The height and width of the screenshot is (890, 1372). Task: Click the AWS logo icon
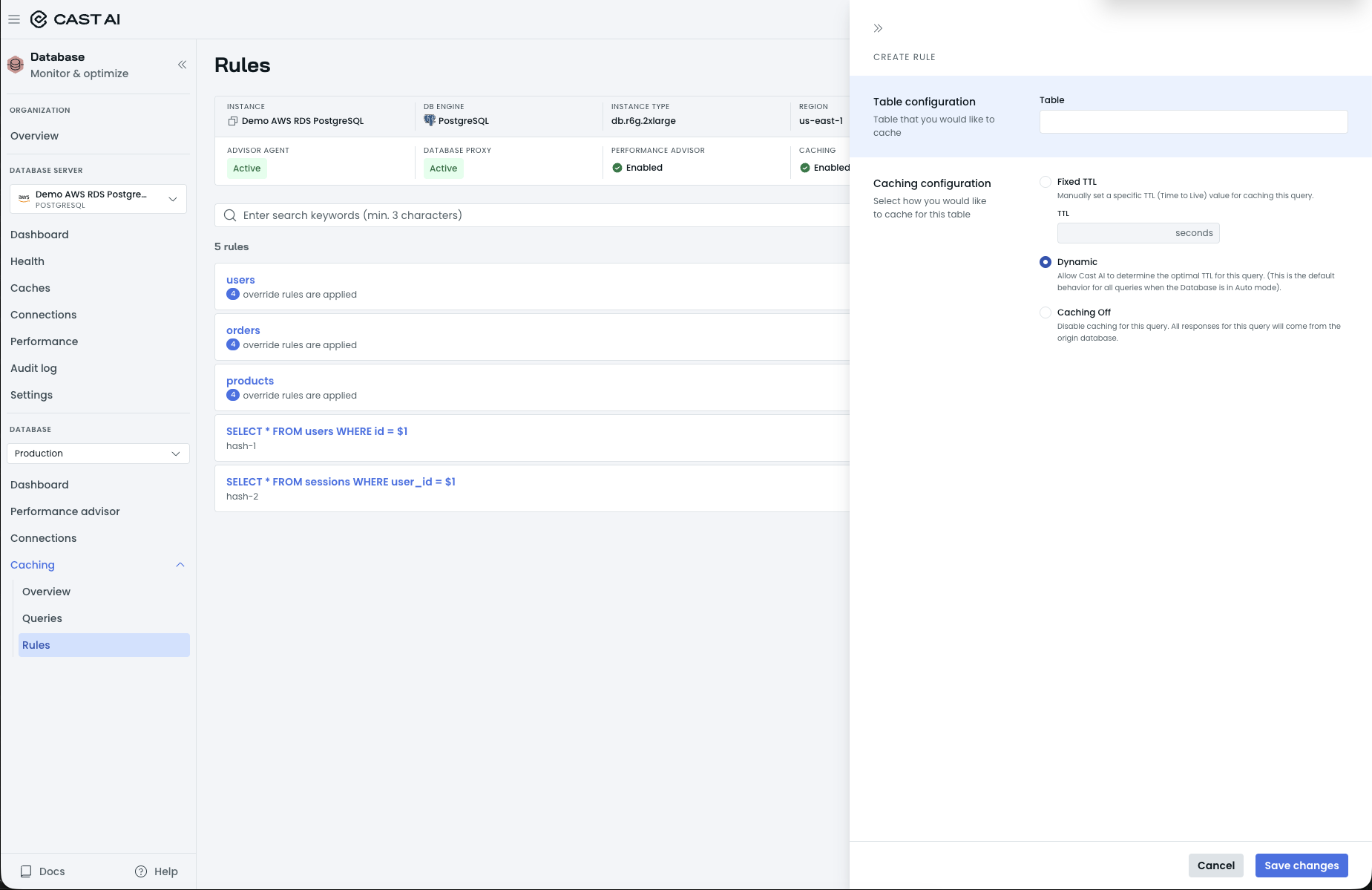24,198
